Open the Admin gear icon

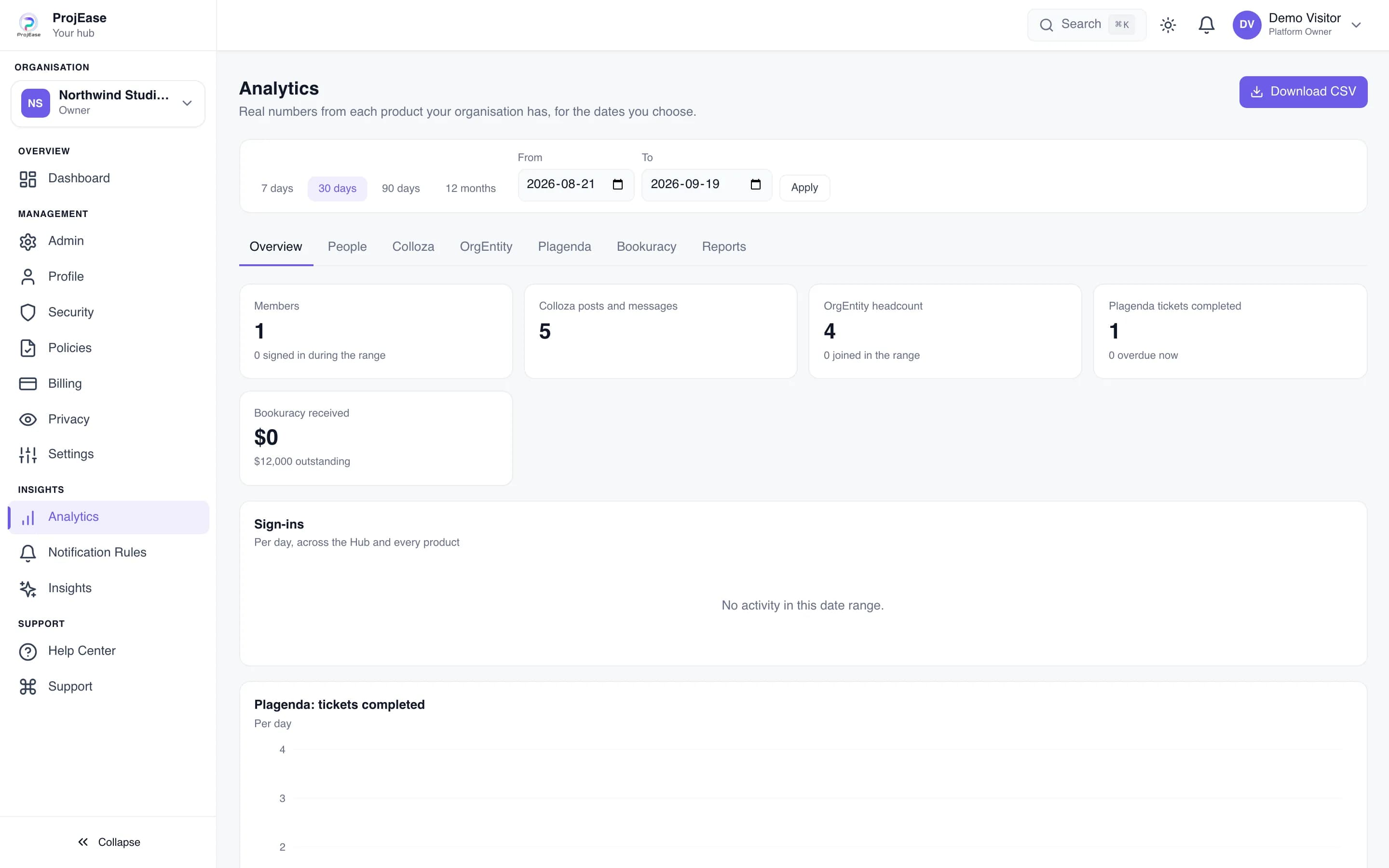(27, 242)
